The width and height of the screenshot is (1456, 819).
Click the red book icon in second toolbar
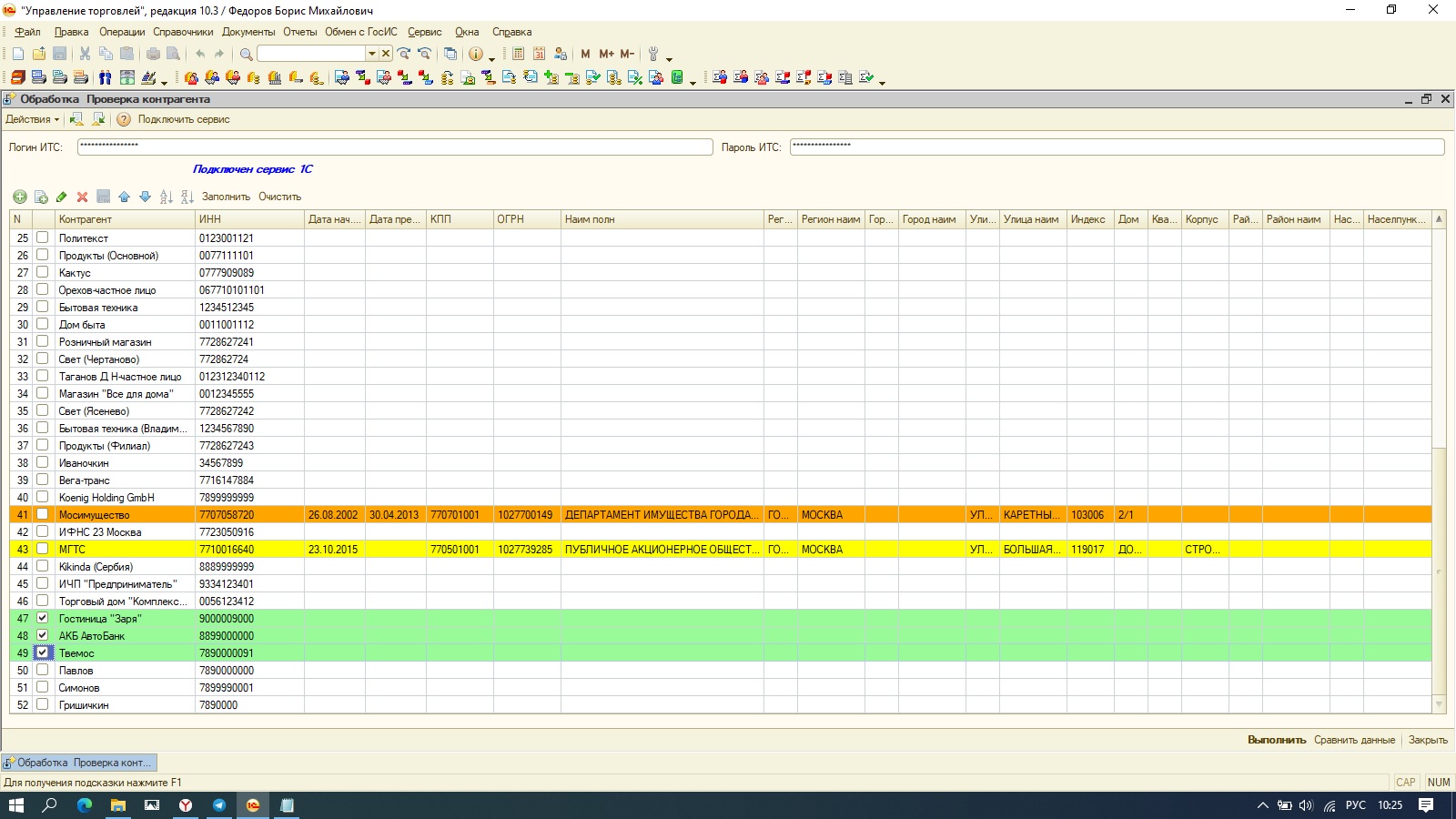pyautogui.click(x=18, y=78)
